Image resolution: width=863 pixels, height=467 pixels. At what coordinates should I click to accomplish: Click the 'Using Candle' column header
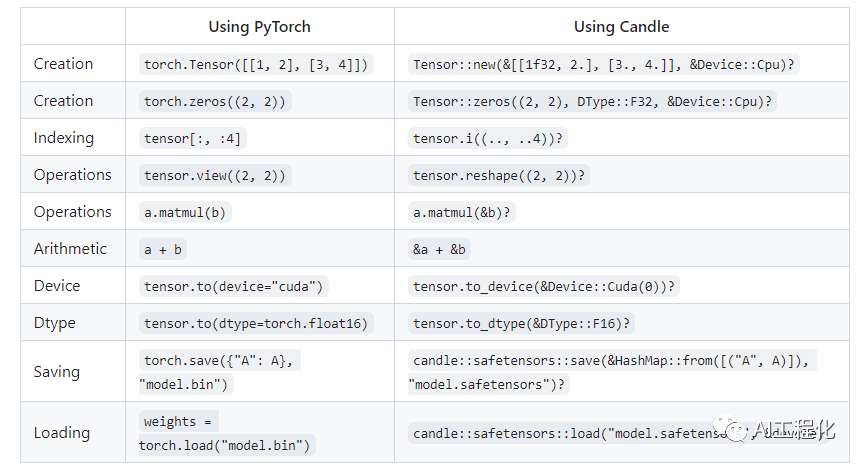point(621,27)
